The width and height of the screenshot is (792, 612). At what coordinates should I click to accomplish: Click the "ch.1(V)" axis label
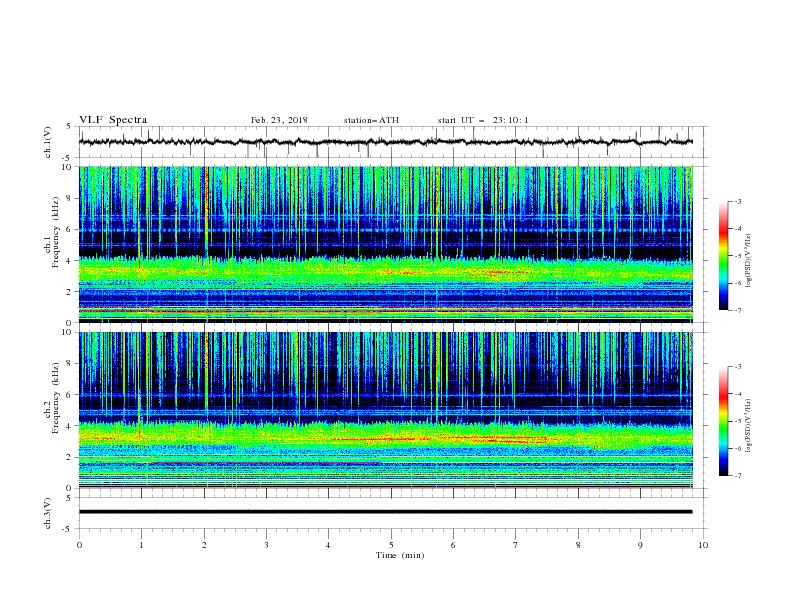pos(48,142)
